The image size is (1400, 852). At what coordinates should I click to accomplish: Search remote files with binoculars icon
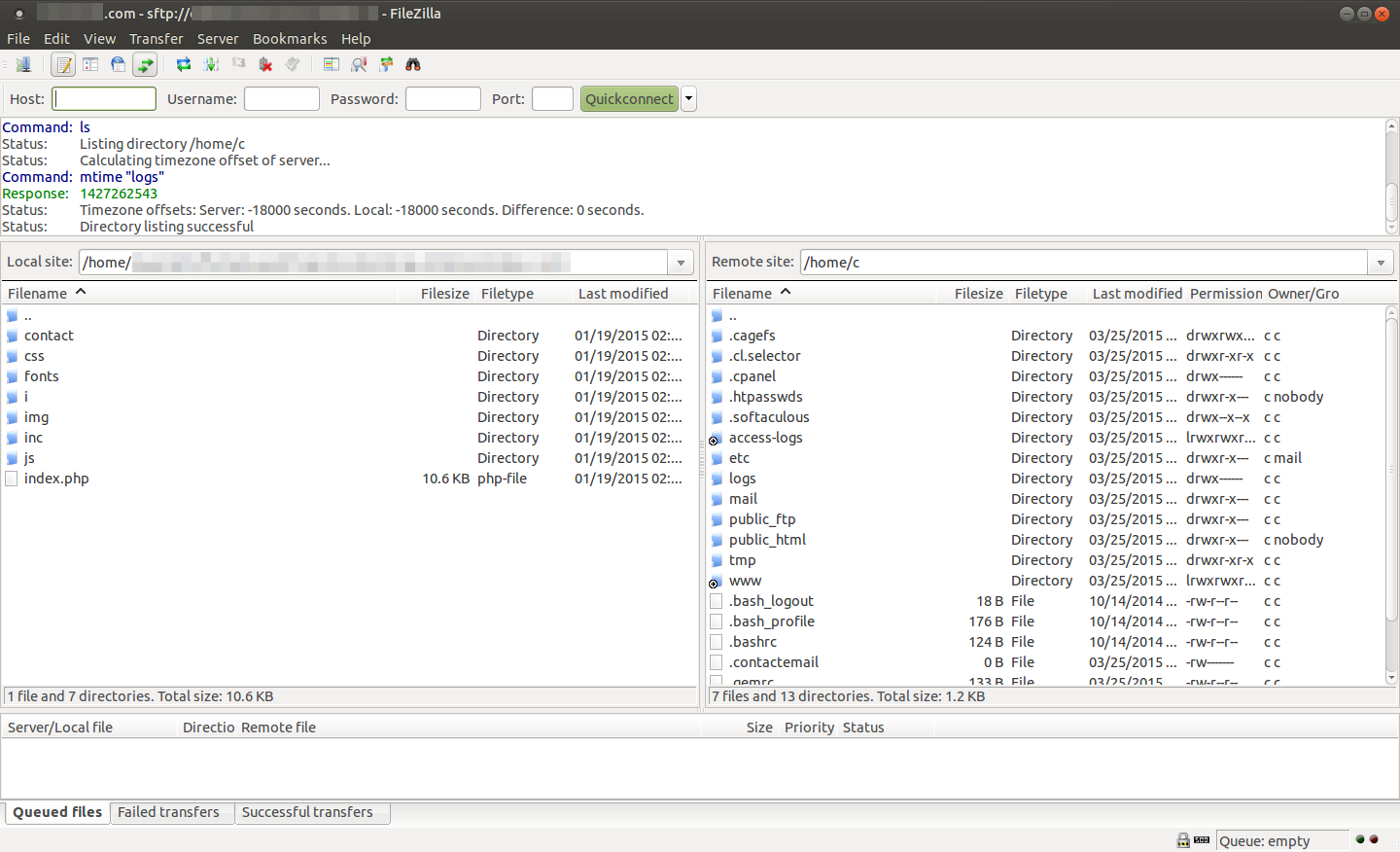413,65
